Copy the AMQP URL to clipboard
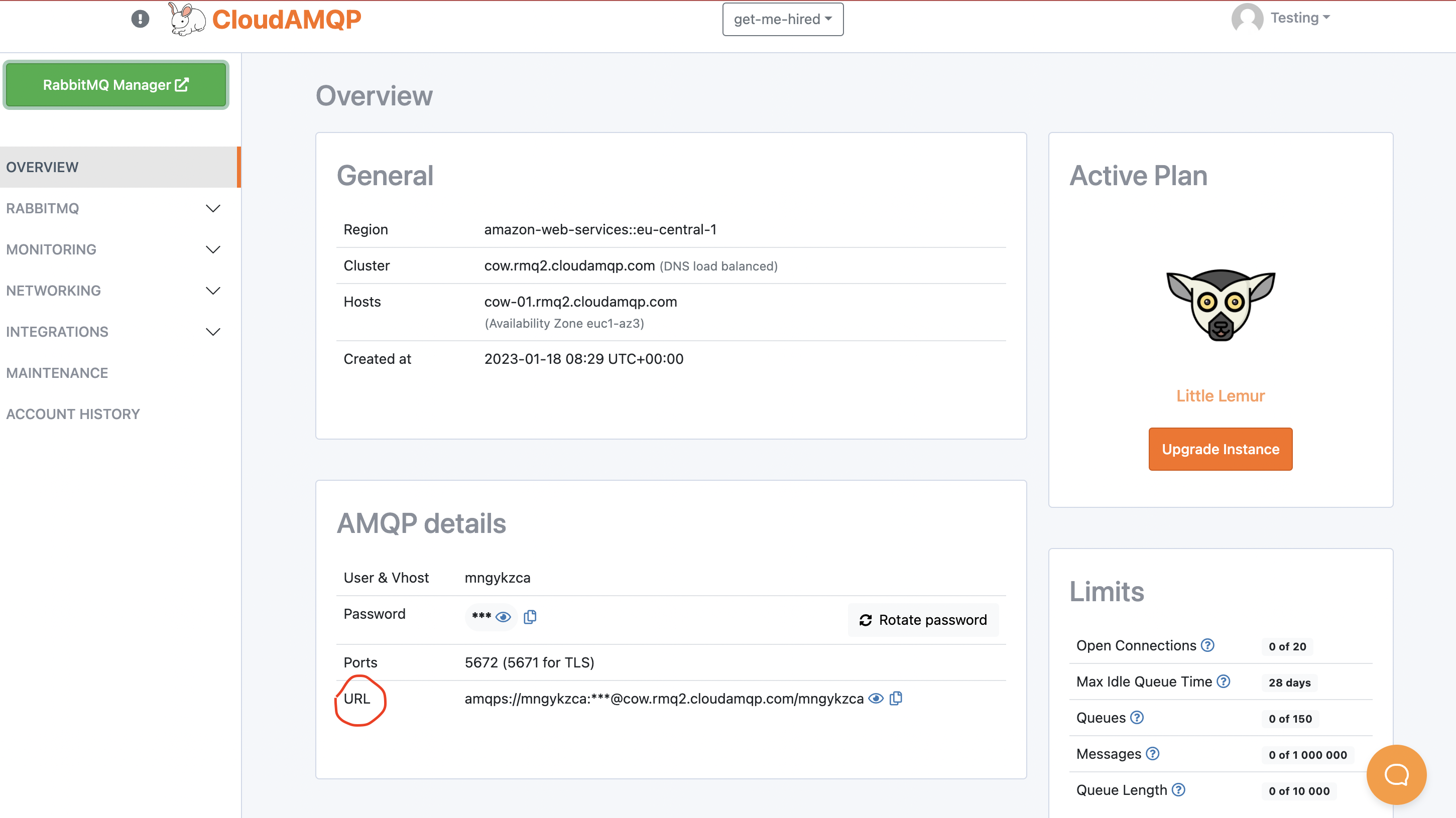1456x818 pixels. 896,698
